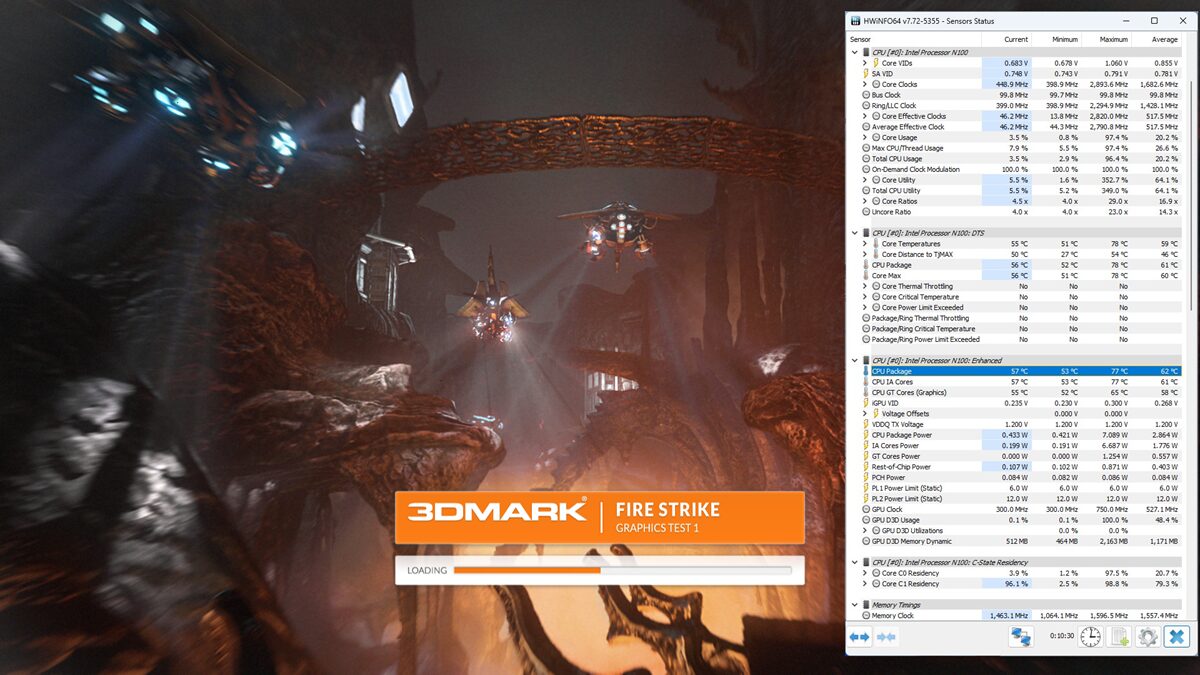The height and width of the screenshot is (675, 1200).
Task: Expand the Core C0 Residency row
Action: [865, 573]
